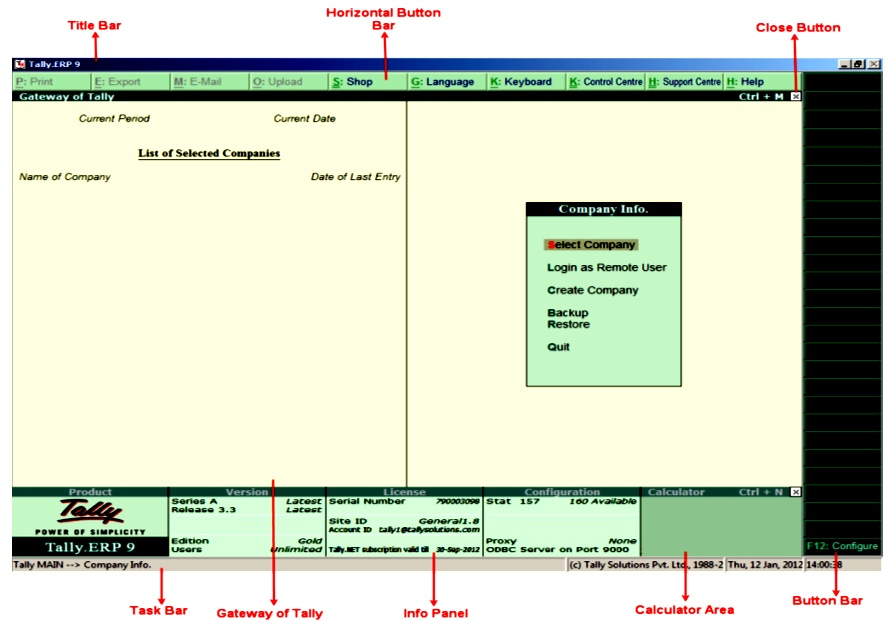Click the Users Unlimited entry
Viewport: 891px width, 621px height.
246,549
